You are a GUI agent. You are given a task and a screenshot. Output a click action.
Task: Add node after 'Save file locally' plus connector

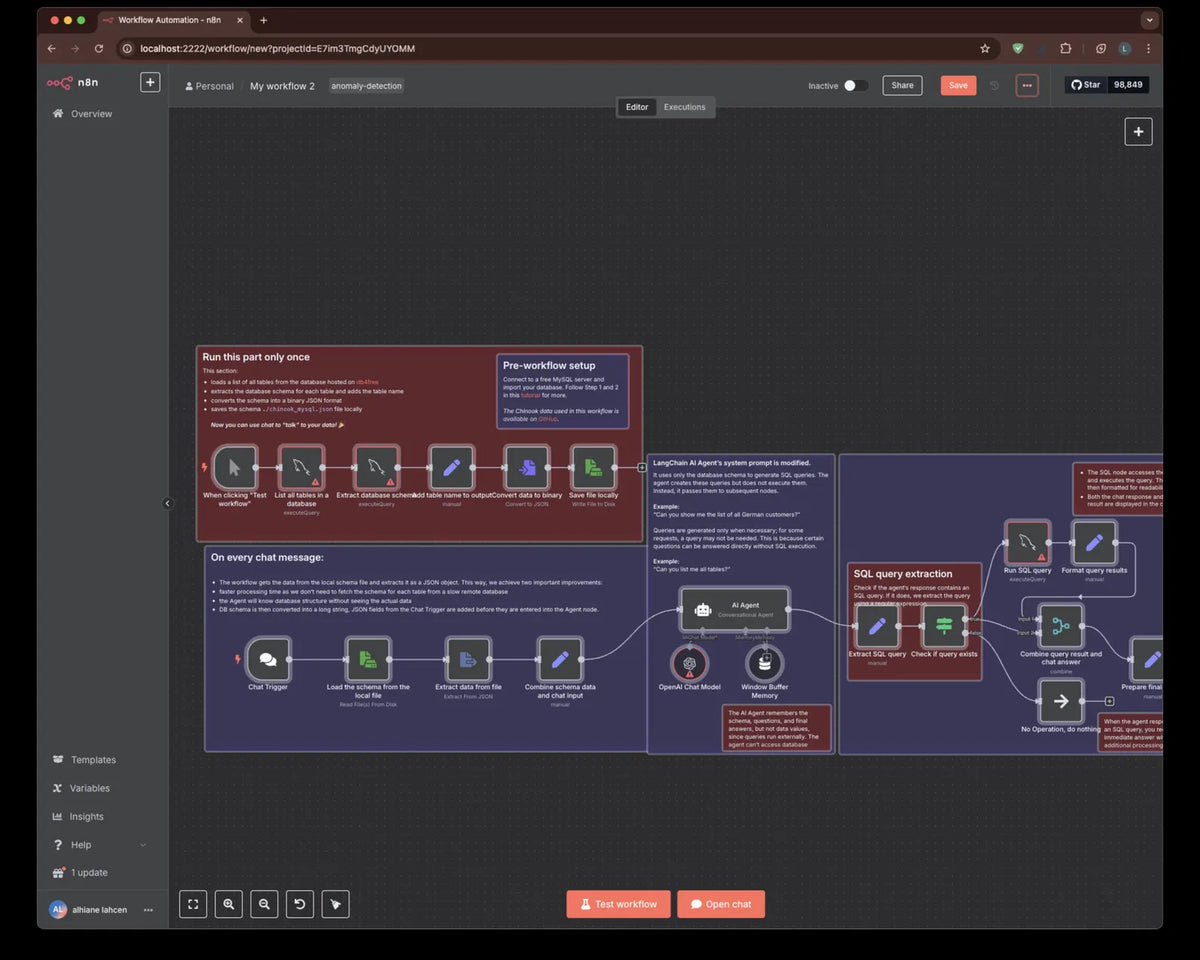click(642, 467)
